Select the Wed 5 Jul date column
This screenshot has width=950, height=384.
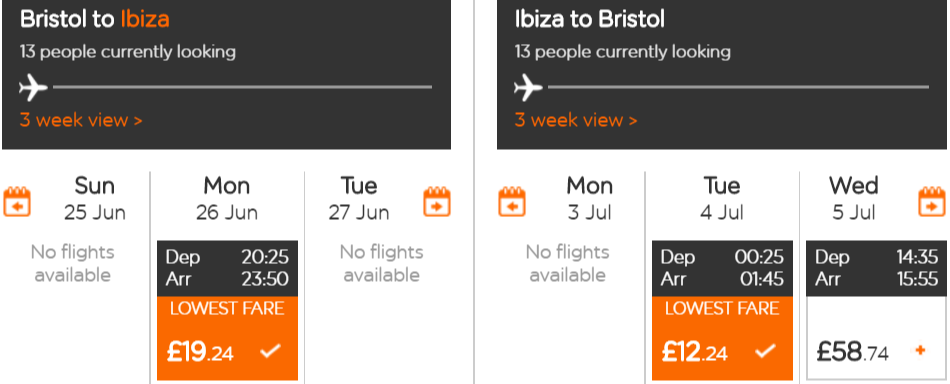(854, 199)
